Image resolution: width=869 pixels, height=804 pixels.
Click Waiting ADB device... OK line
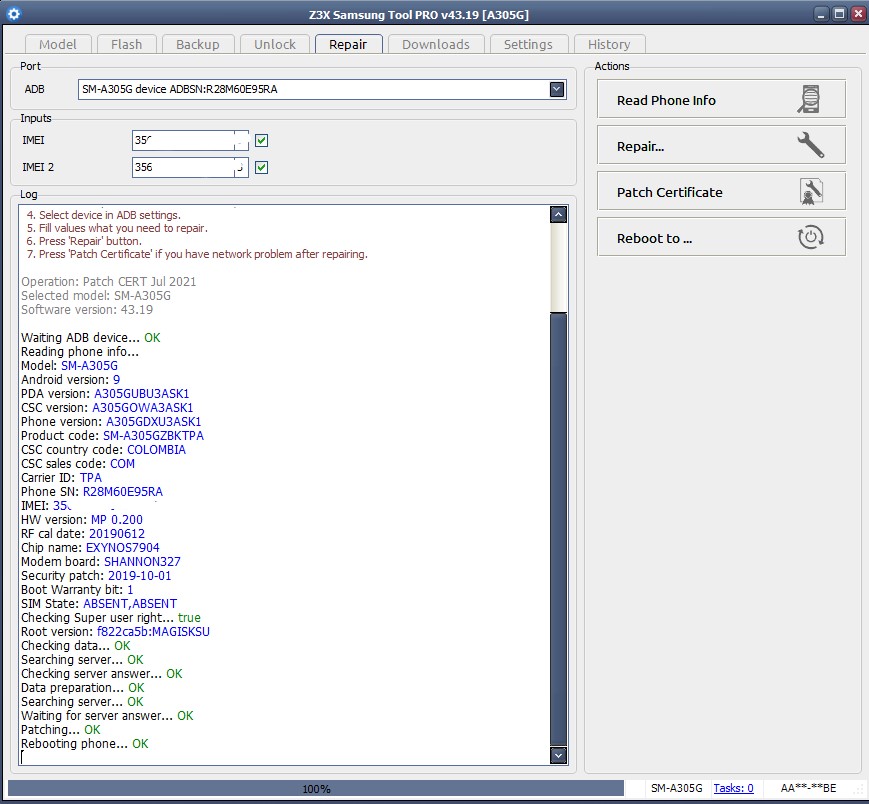tap(91, 338)
